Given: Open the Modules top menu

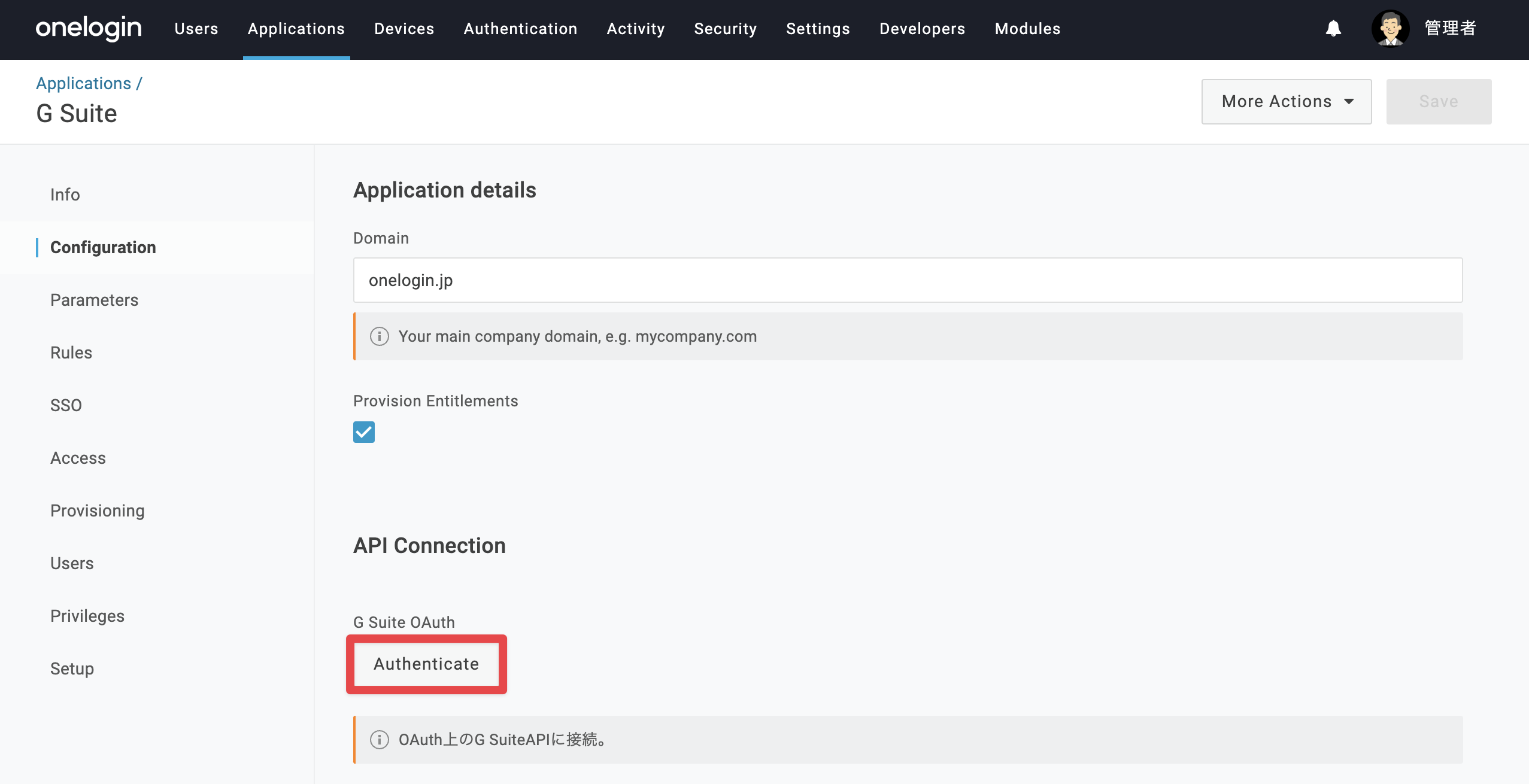Looking at the screenshot, I should [x=1027, y=29].
